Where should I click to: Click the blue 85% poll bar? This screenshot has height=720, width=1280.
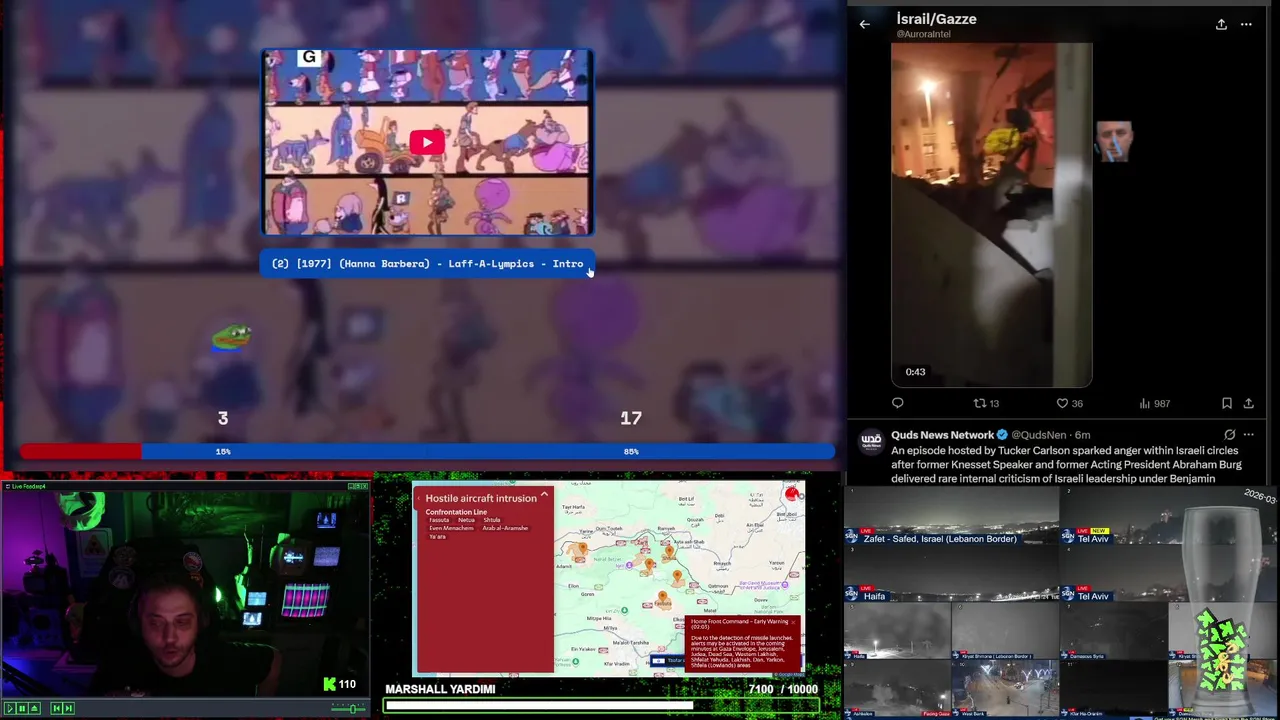[x=488, y=452]
